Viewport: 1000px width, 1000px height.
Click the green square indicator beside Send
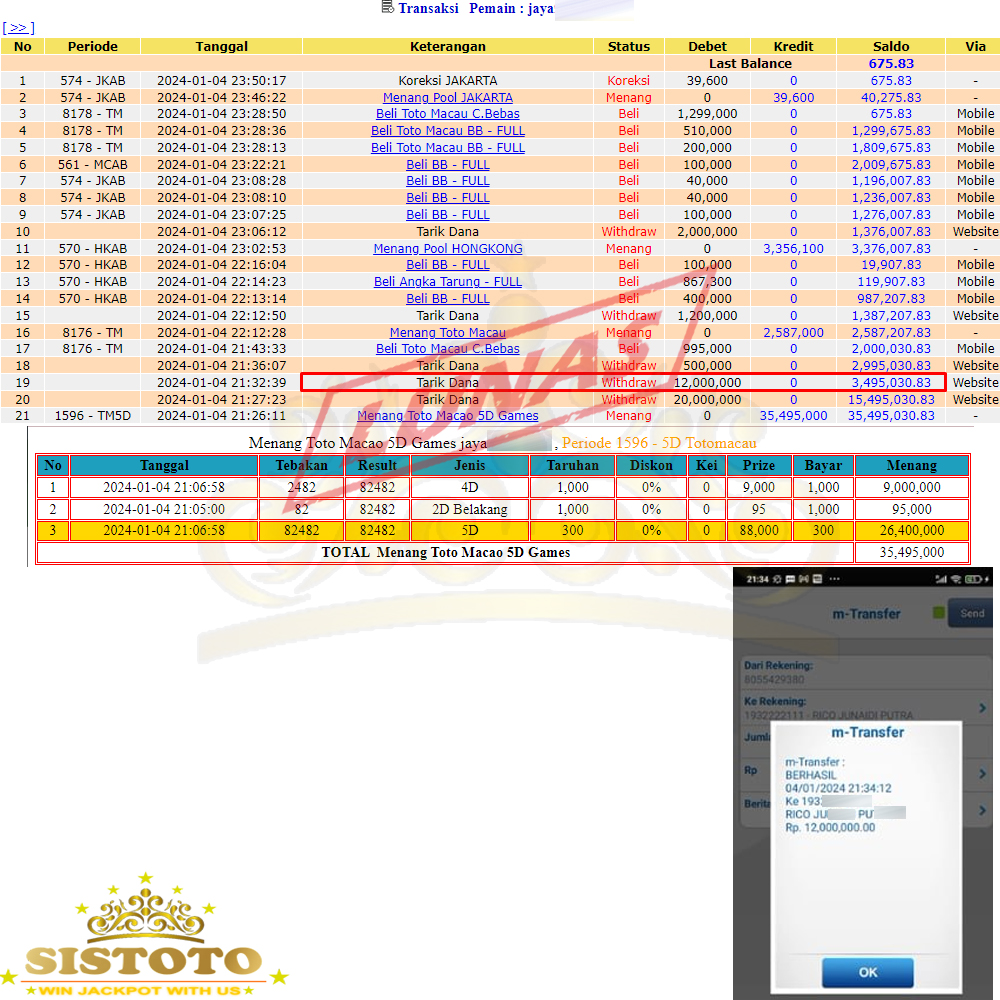click(939, 613)
